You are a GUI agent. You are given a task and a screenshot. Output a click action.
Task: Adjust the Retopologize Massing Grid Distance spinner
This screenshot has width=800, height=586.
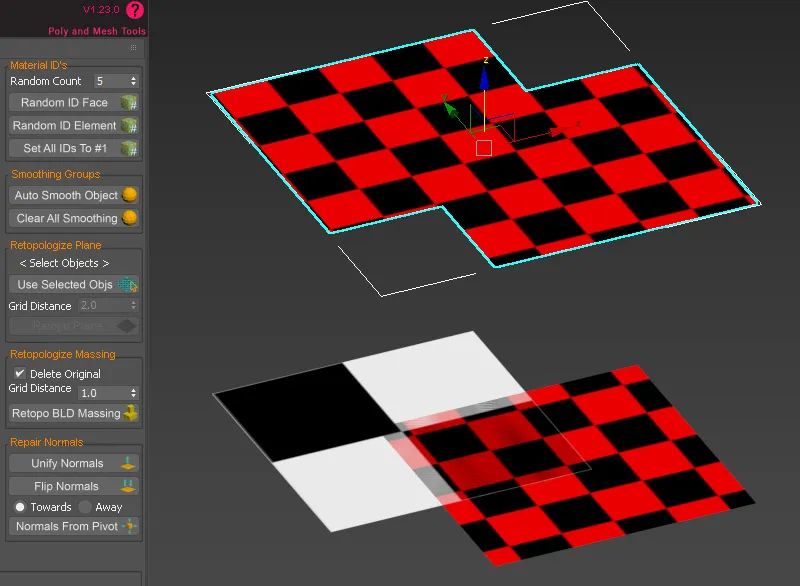coord(134,393)
